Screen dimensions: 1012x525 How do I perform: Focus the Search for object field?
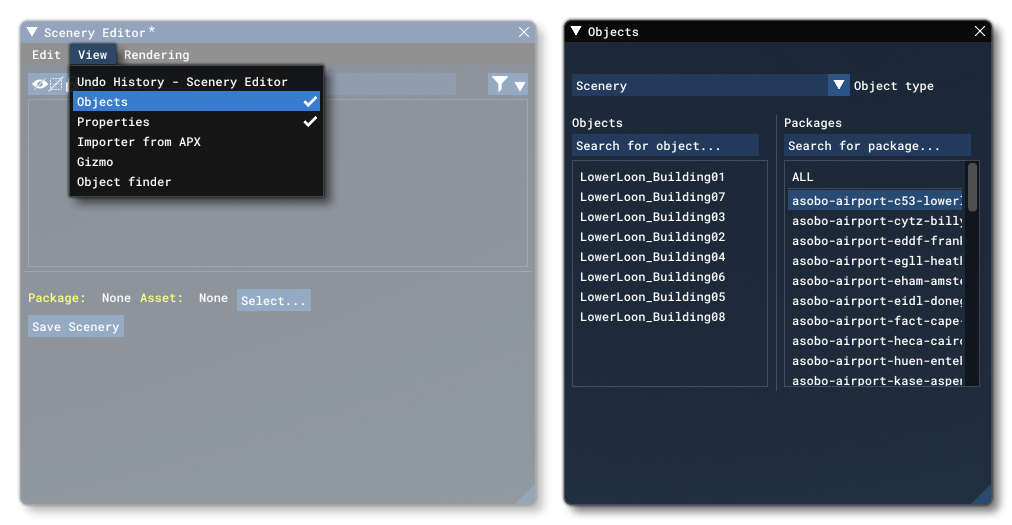tap(665, 145)
